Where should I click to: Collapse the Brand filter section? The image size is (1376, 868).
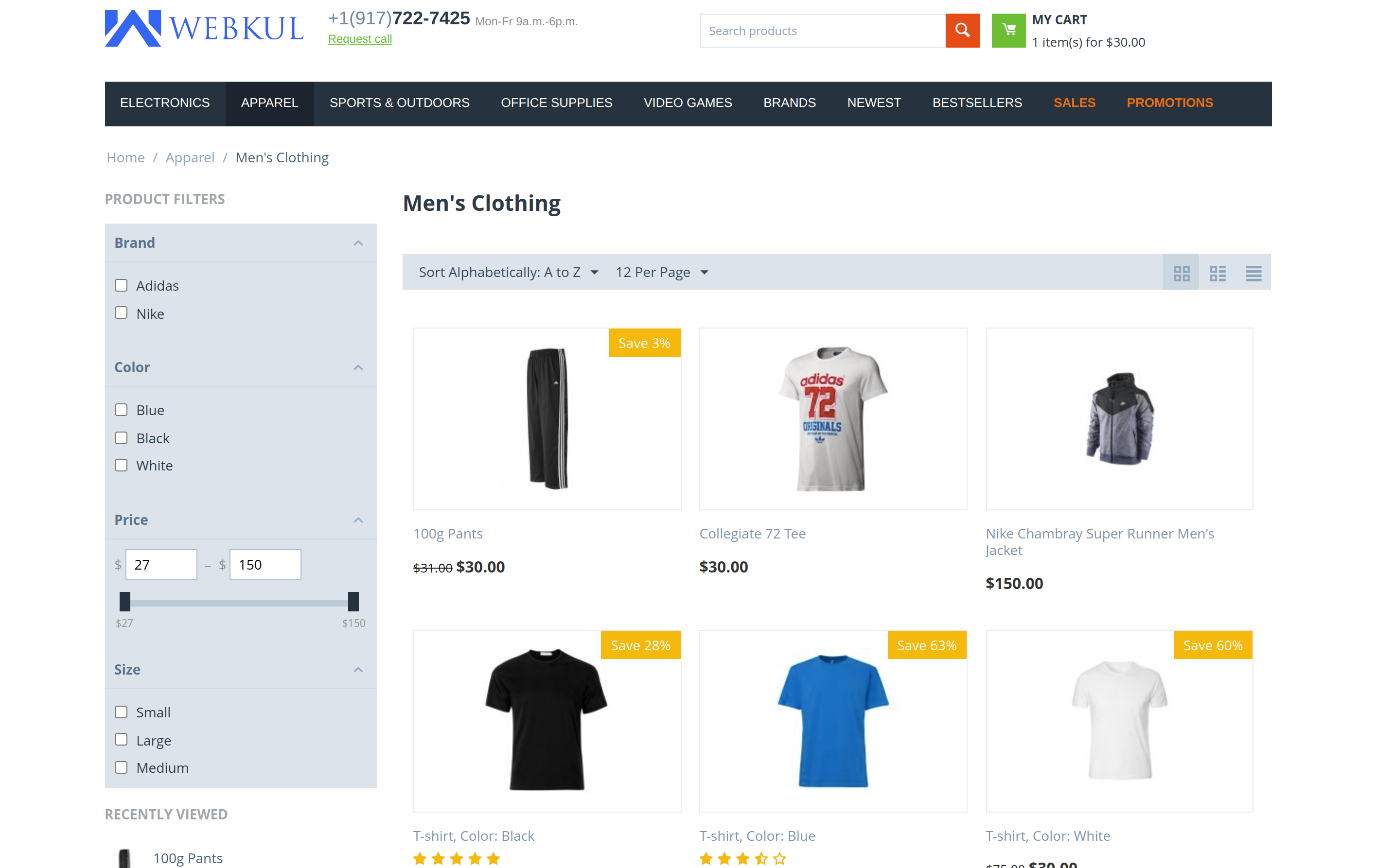[358, 243]
